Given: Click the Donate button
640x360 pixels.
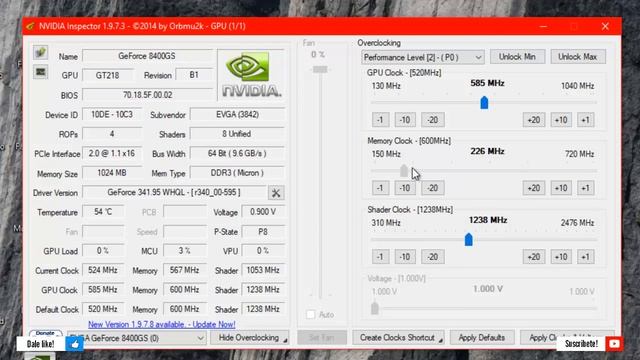Looking at the screenshot, I should (x=45, y=333).
